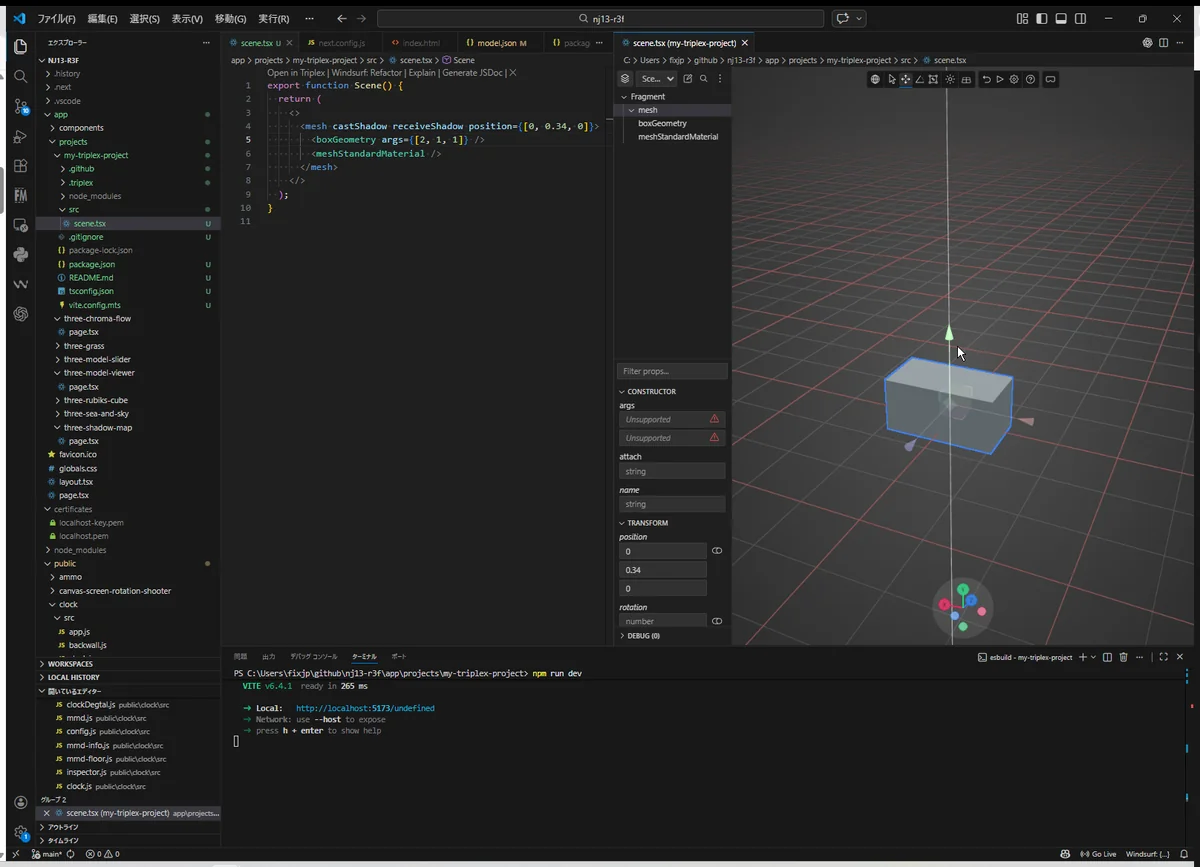Open the 編集(E) menu

101,19
